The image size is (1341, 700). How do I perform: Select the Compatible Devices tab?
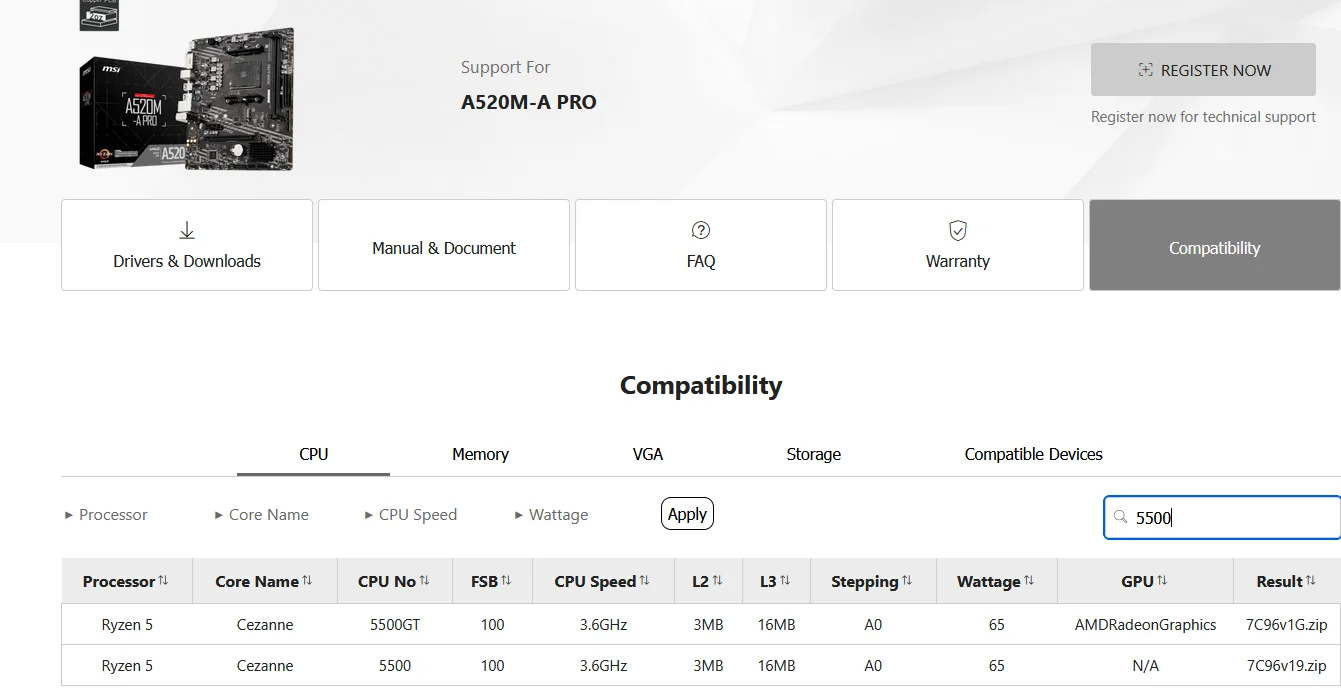point(1033,454)
